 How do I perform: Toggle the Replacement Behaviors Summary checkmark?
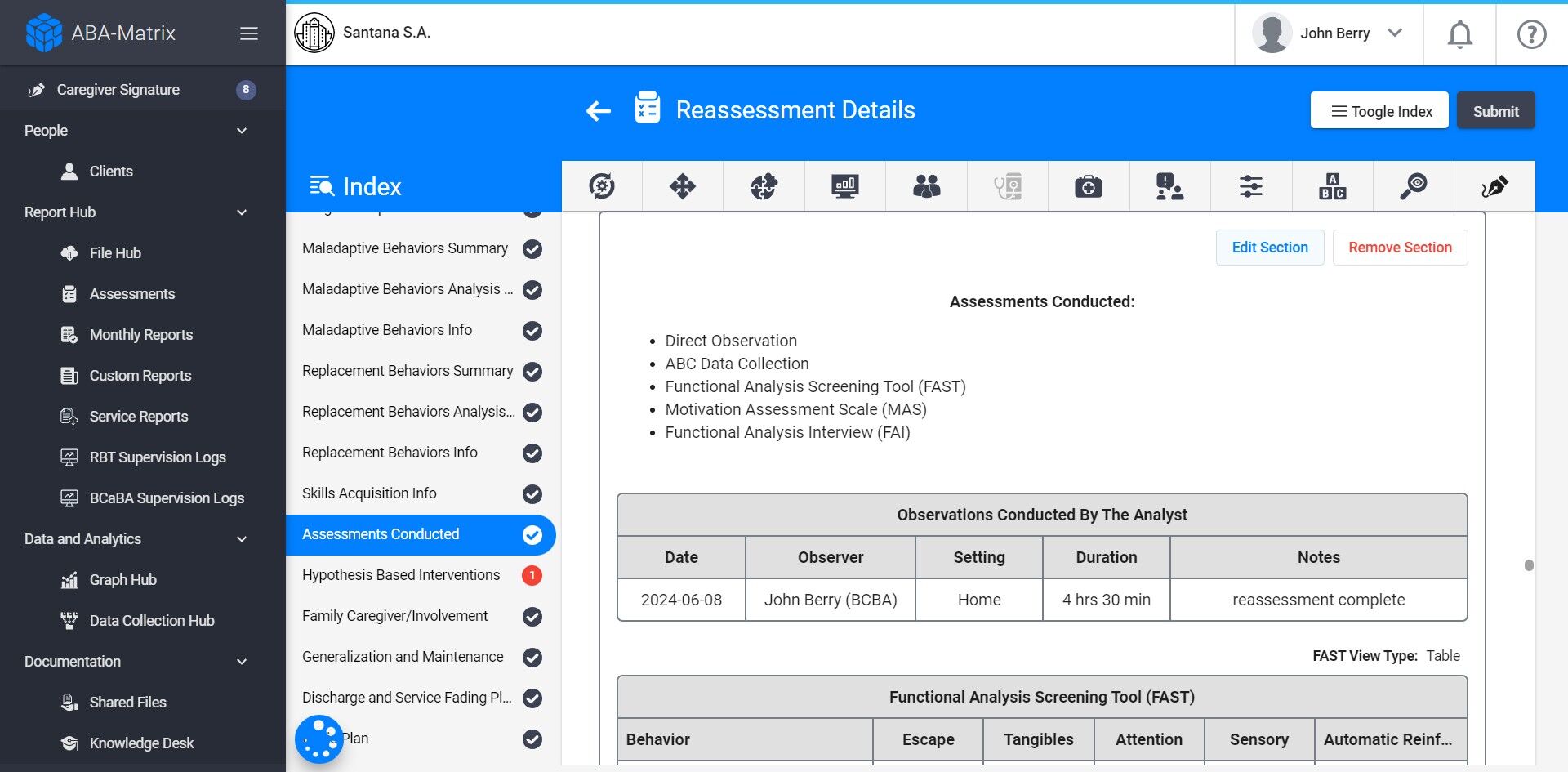point(532,372)
